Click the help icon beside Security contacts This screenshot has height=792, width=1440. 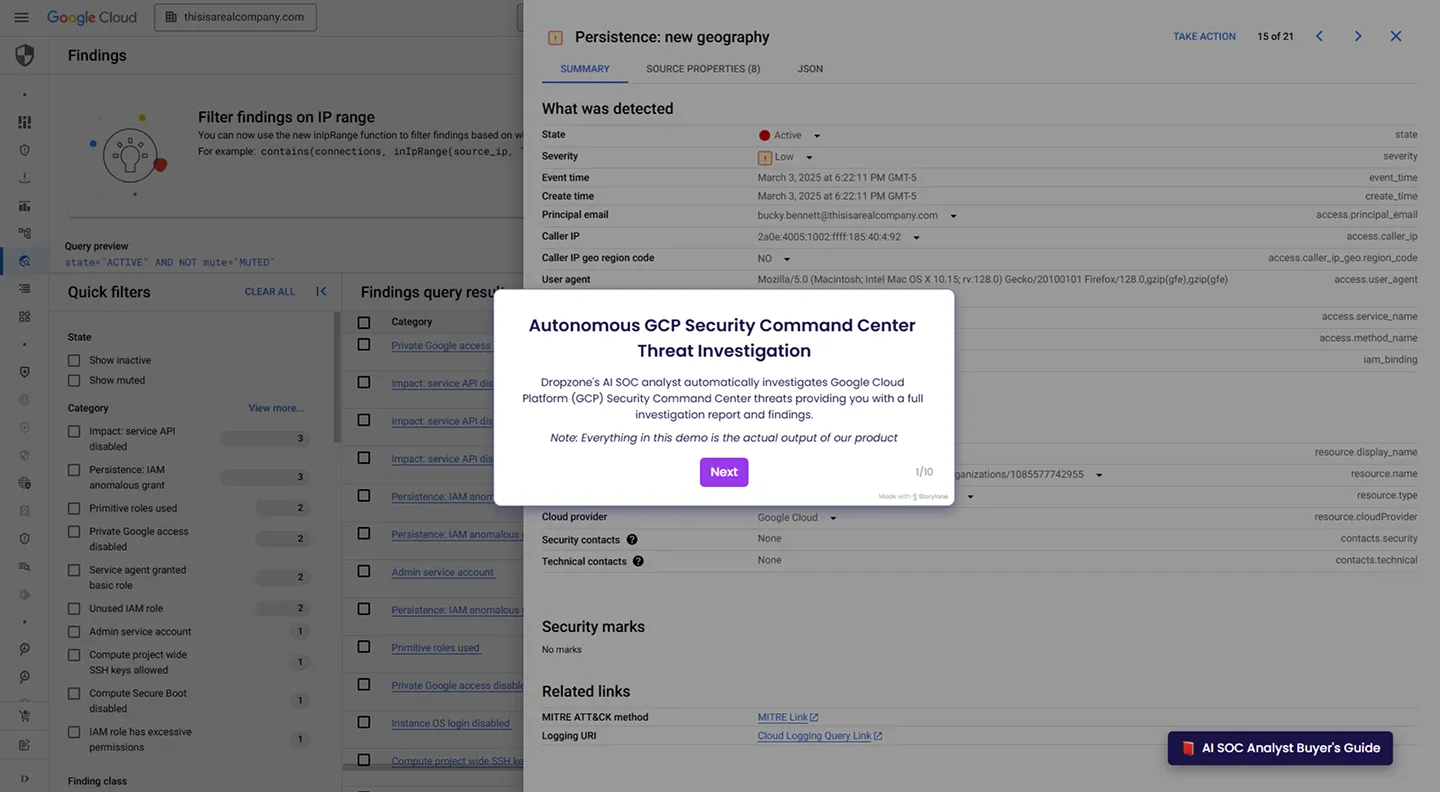coord(630,539)
